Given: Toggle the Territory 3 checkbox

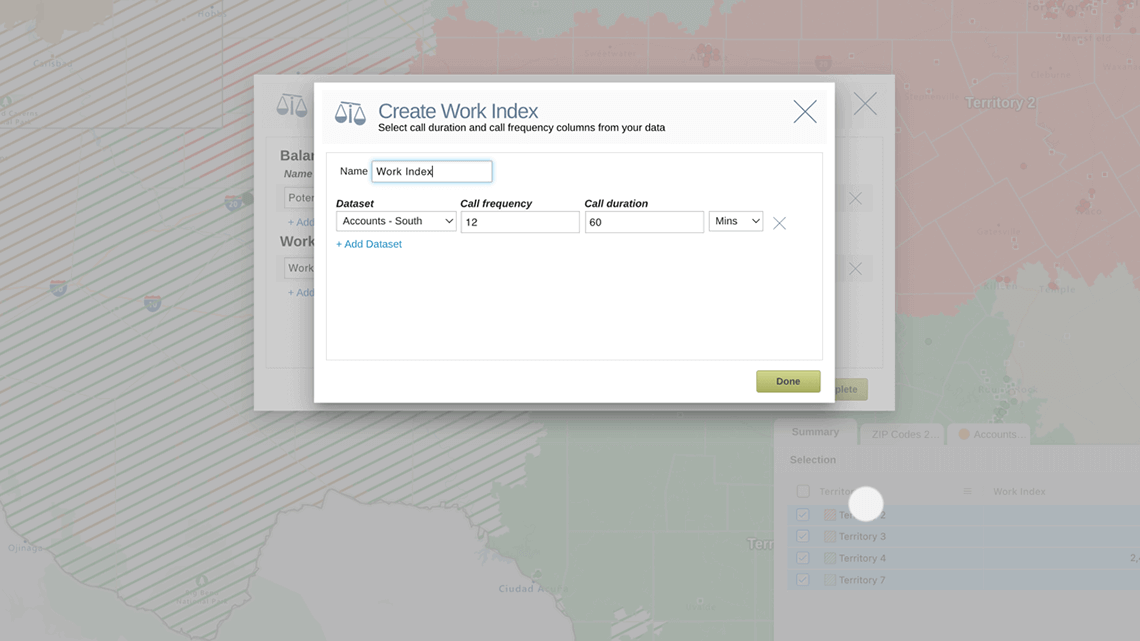Looking at the screenshot, I should [803, 536].
